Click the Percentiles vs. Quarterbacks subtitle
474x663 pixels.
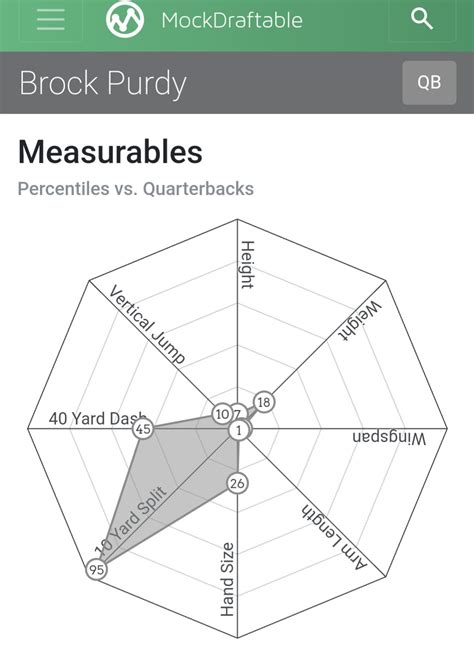tap(136, 189)
